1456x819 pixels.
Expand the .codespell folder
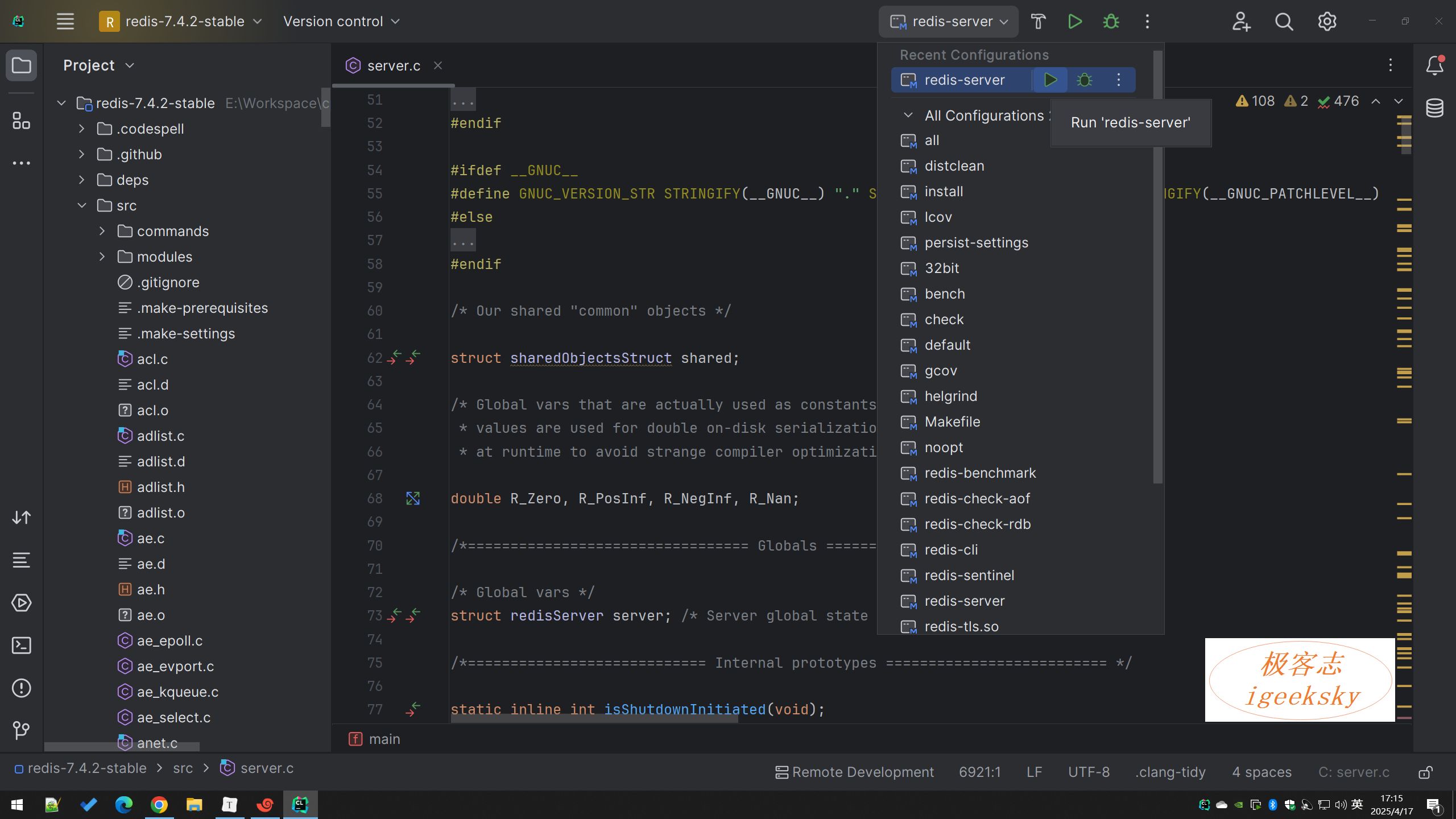pyautogui.click(x=82, y=129)
